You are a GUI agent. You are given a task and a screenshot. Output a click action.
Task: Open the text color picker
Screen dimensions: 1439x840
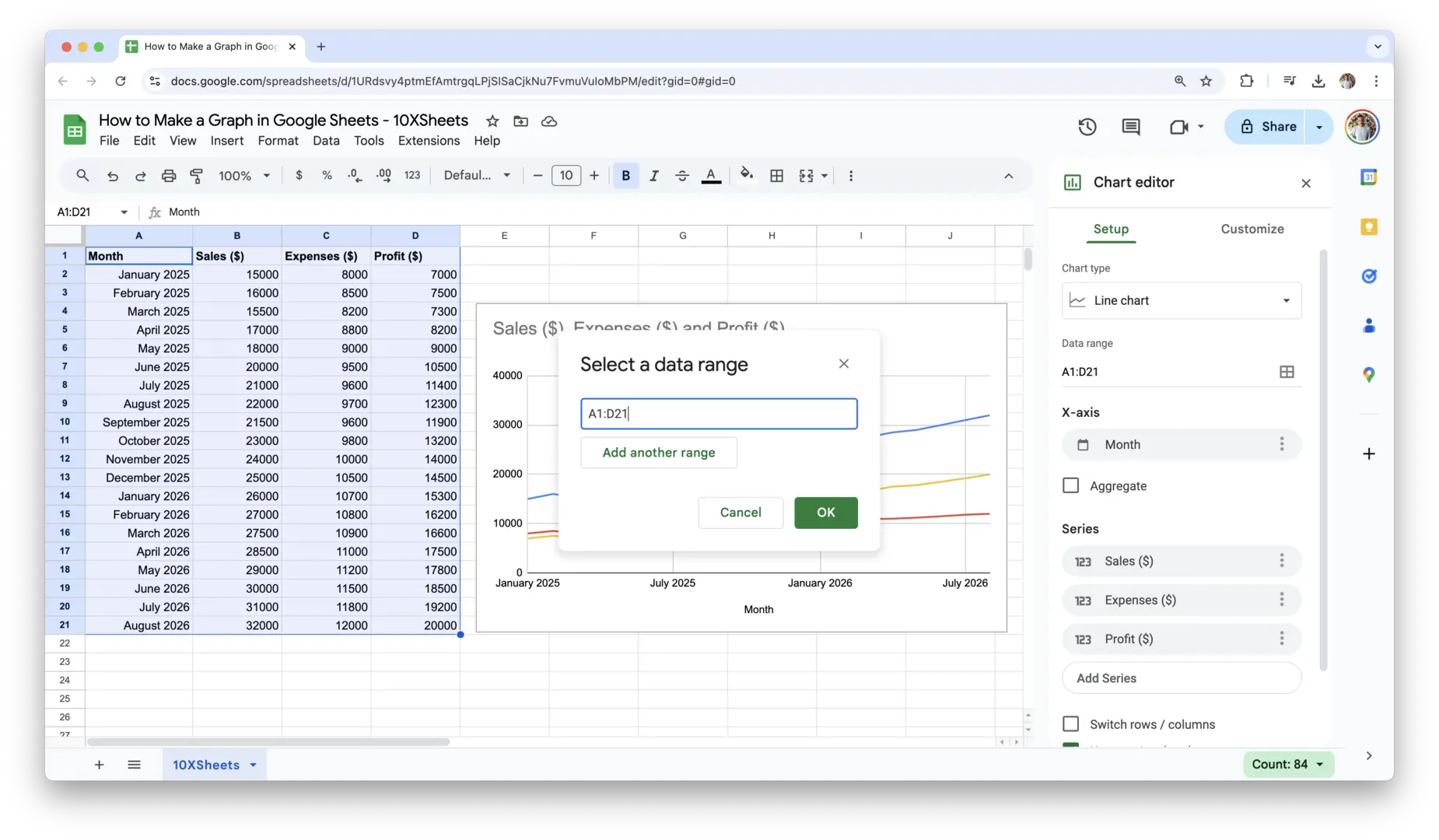point(711,176)
